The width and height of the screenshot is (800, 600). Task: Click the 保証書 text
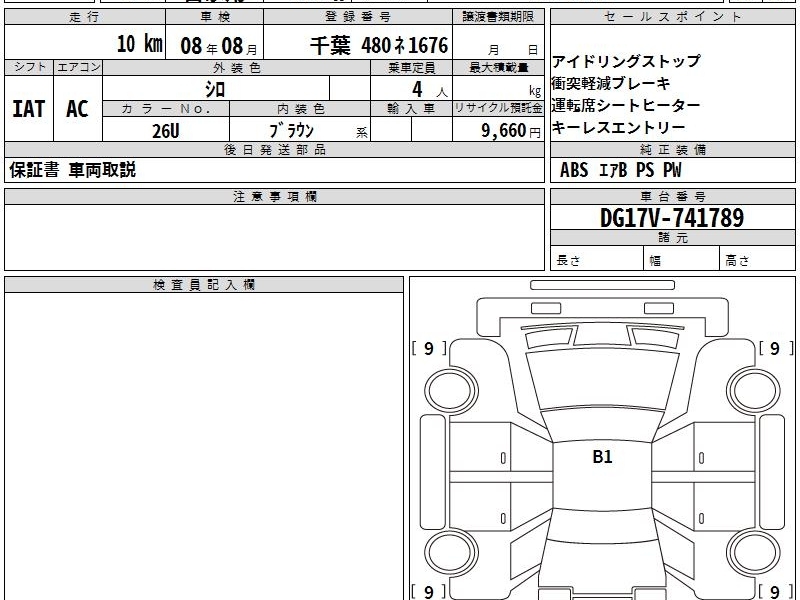click(x=34, y=170)
